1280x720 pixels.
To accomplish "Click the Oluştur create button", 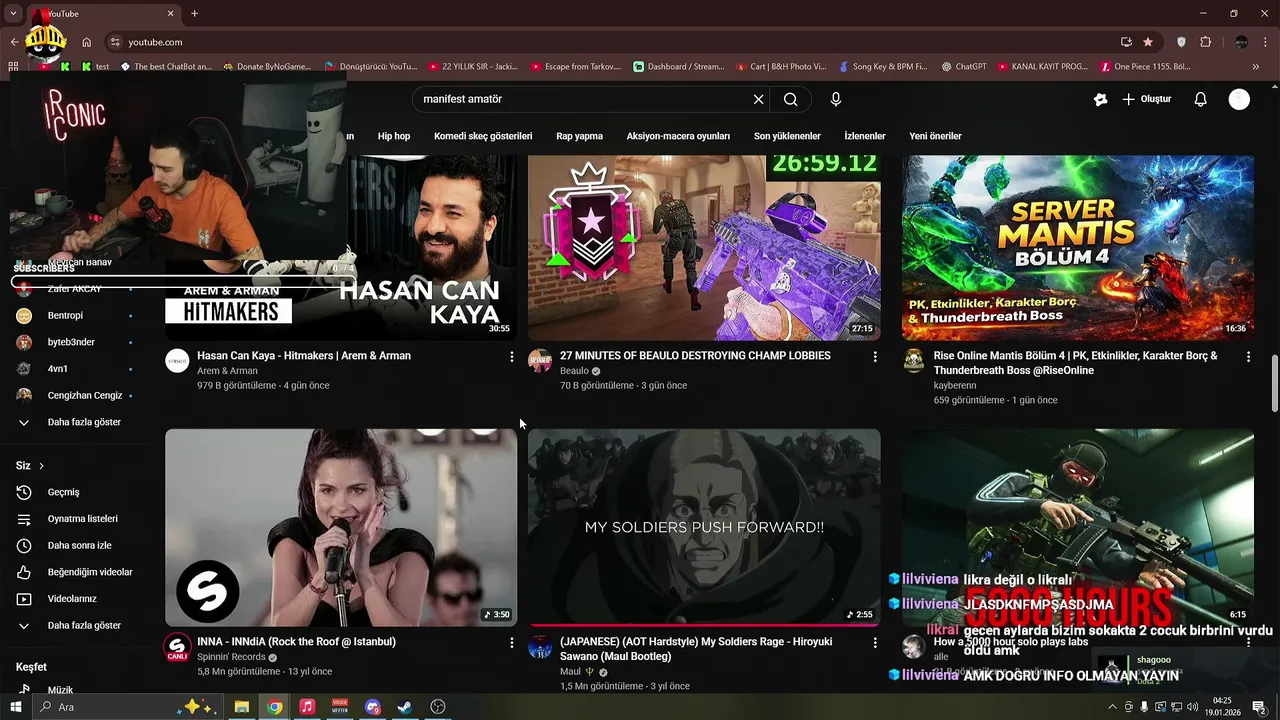I will click(1146, 99).
